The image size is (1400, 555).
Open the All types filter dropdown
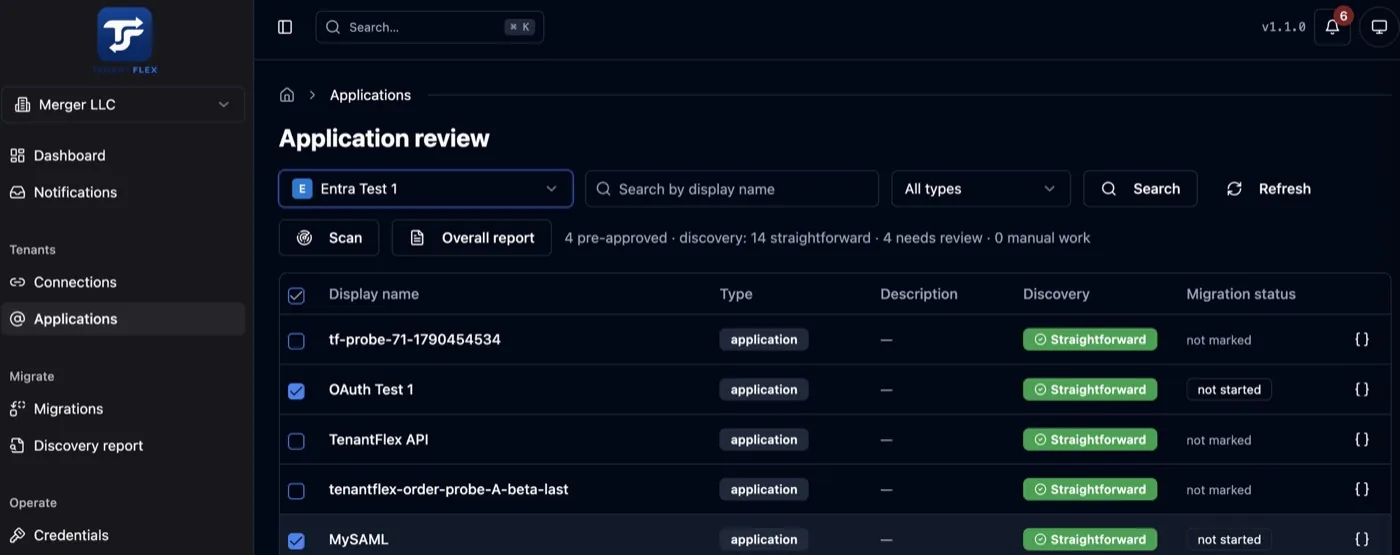981,189
